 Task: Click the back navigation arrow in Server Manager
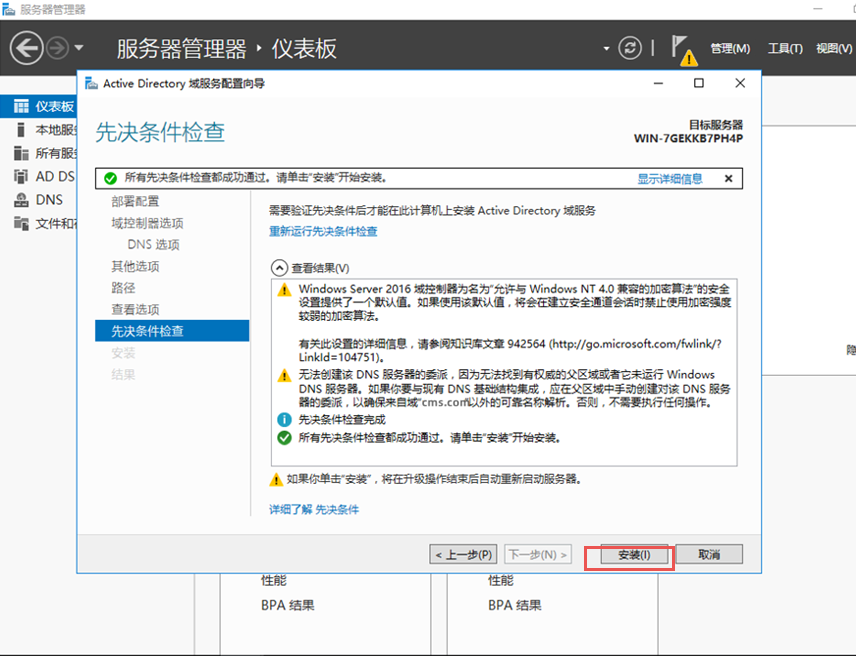(26, 48)
